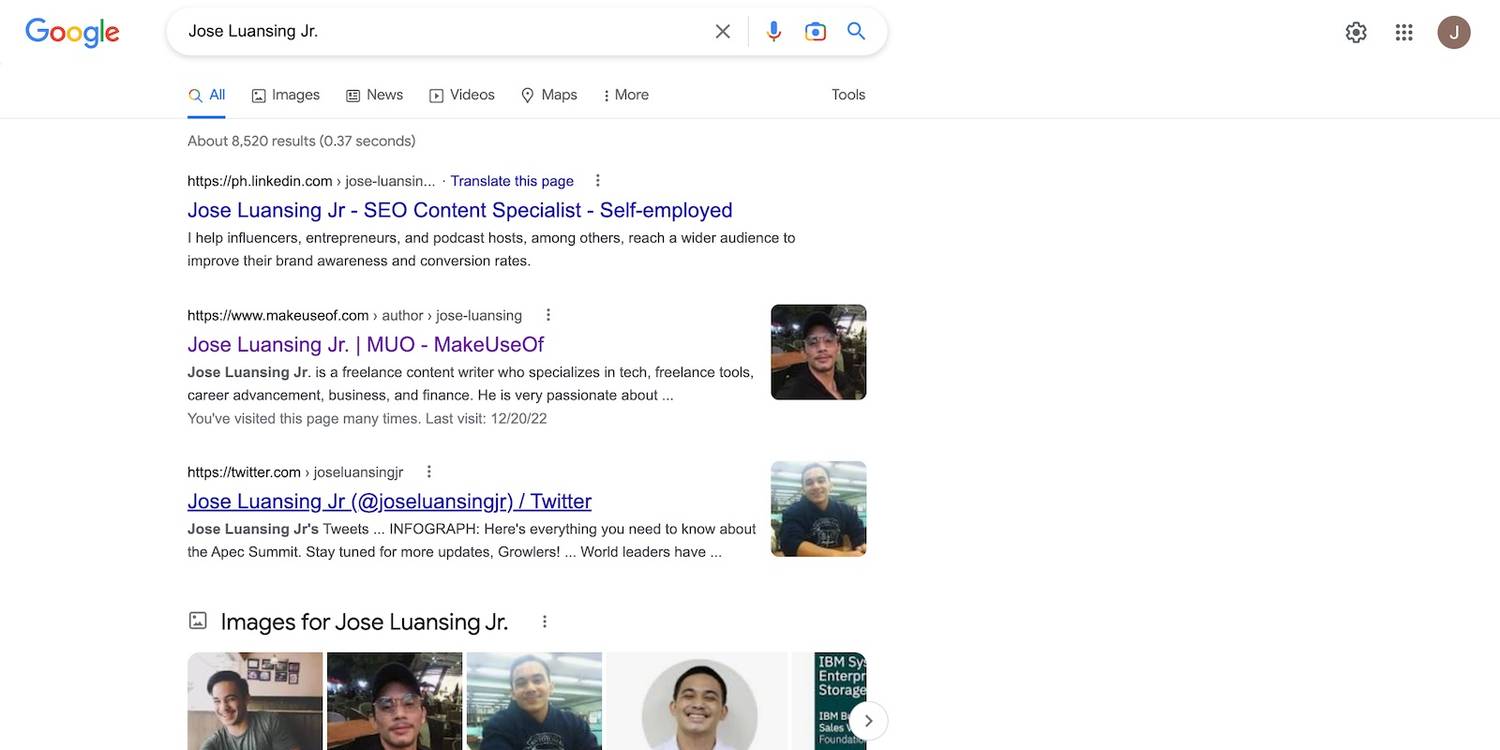Submit search with magnifier icon
The width and height of the screenshot is (1500, 750).
(856, 31)
